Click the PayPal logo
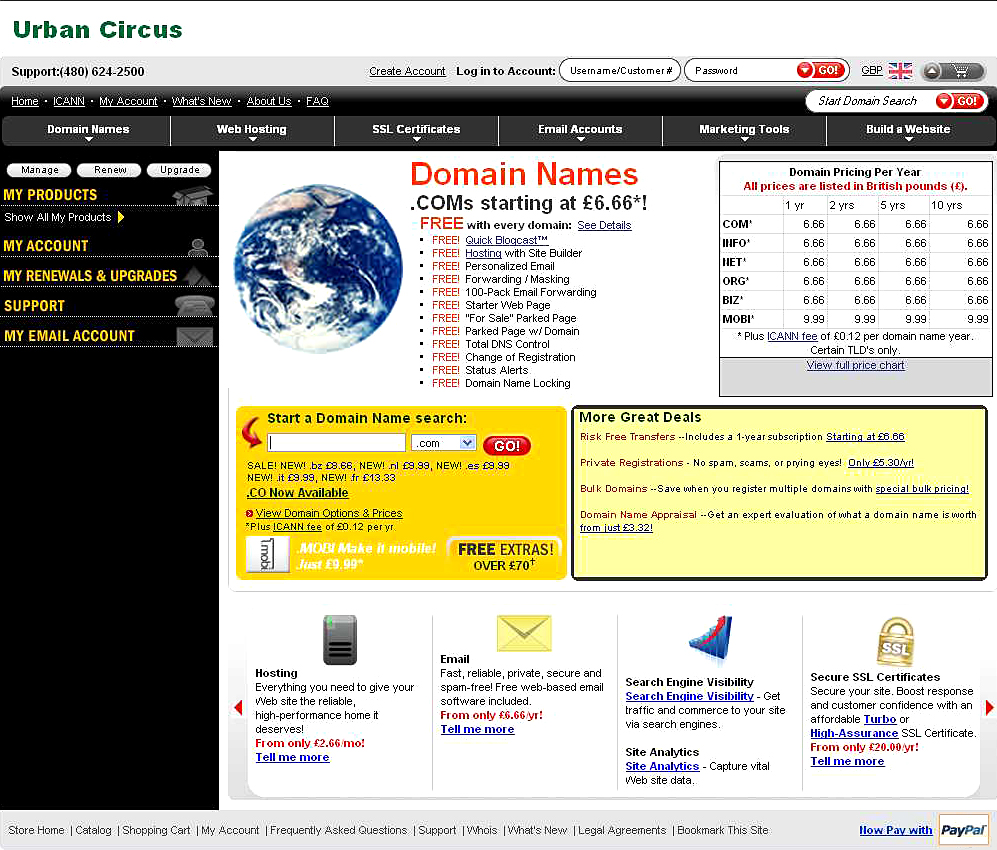Screen dimensions: 997x850 (963, 830)
